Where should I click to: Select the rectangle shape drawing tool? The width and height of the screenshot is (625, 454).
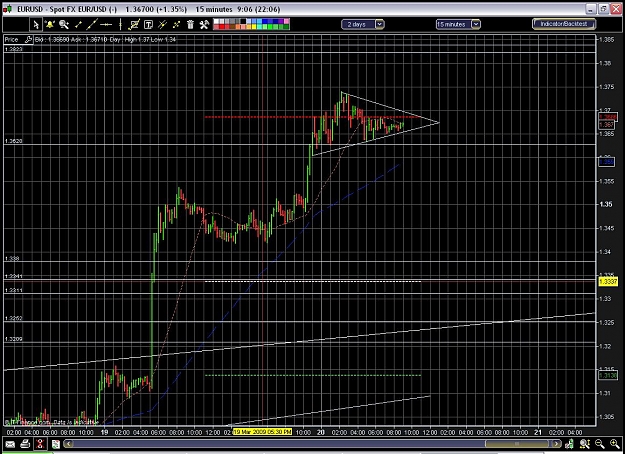tap(134, 25)
